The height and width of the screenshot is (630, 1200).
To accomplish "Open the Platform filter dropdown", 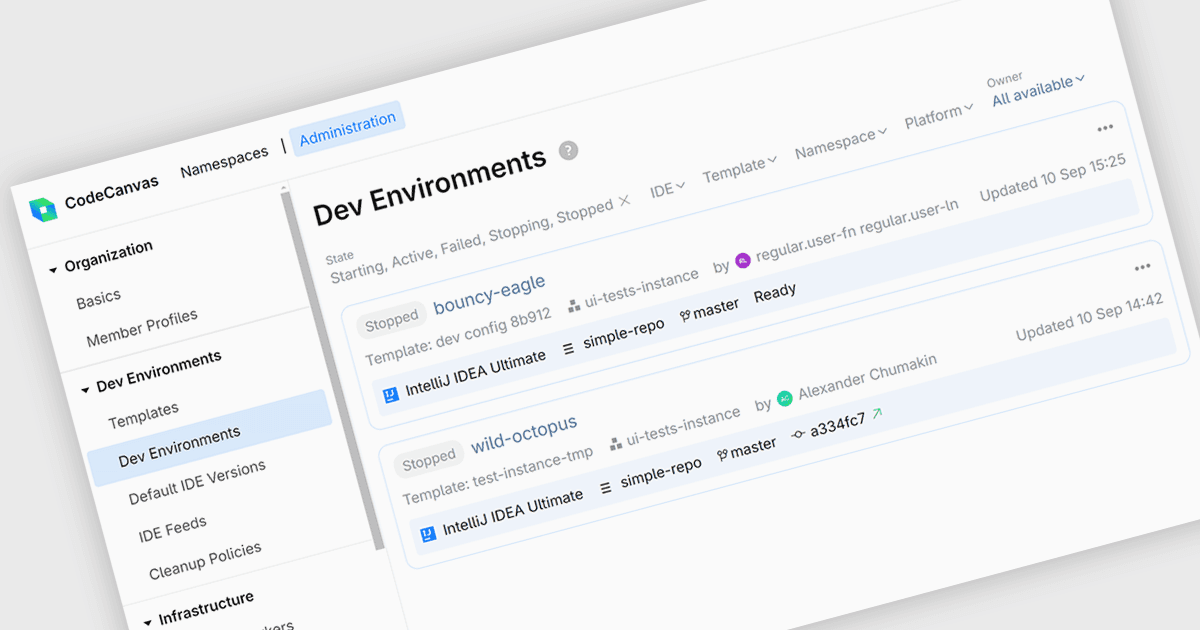I will coord(939,117).
